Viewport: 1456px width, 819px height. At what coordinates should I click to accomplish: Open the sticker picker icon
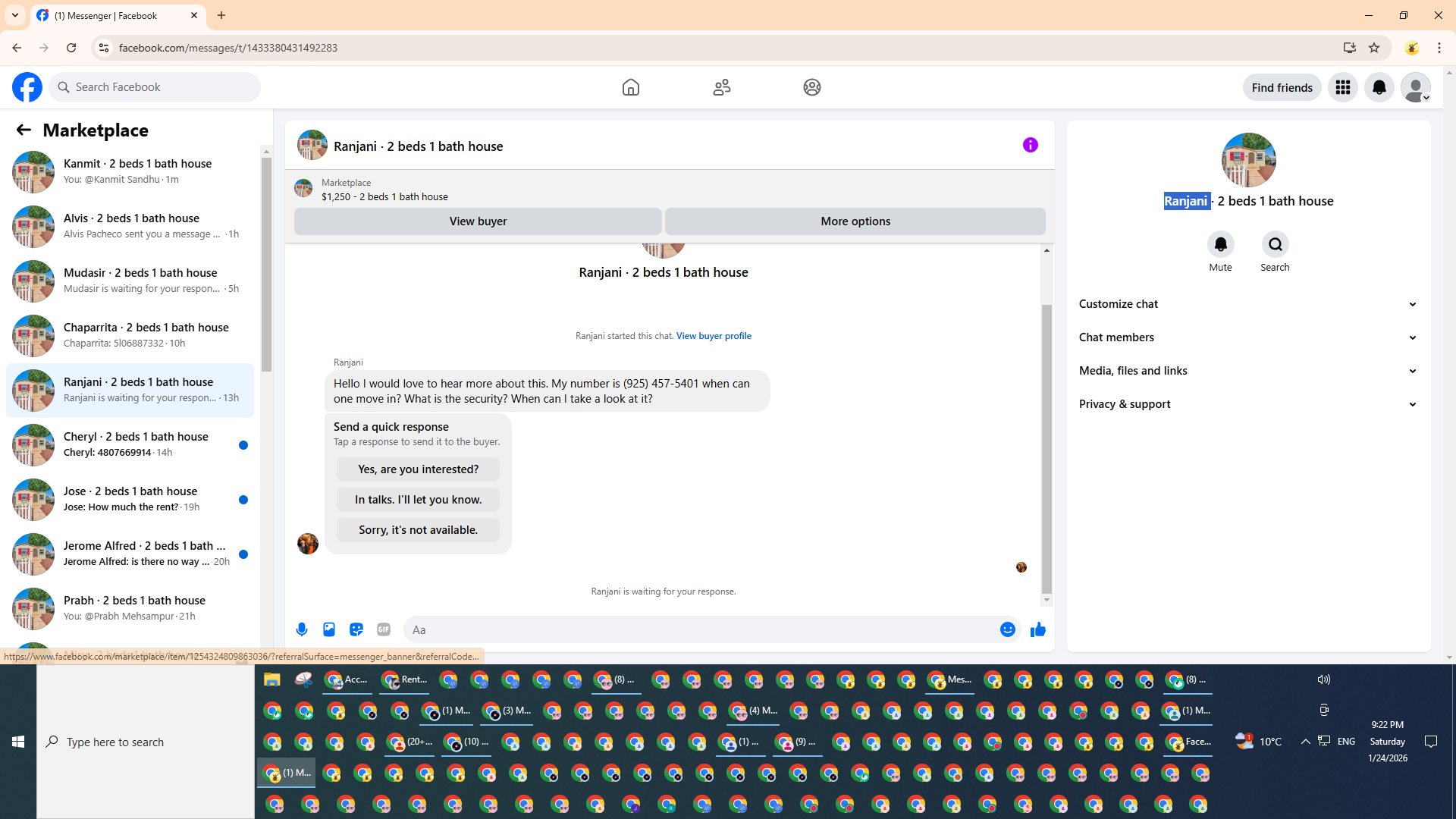point(356,629)
